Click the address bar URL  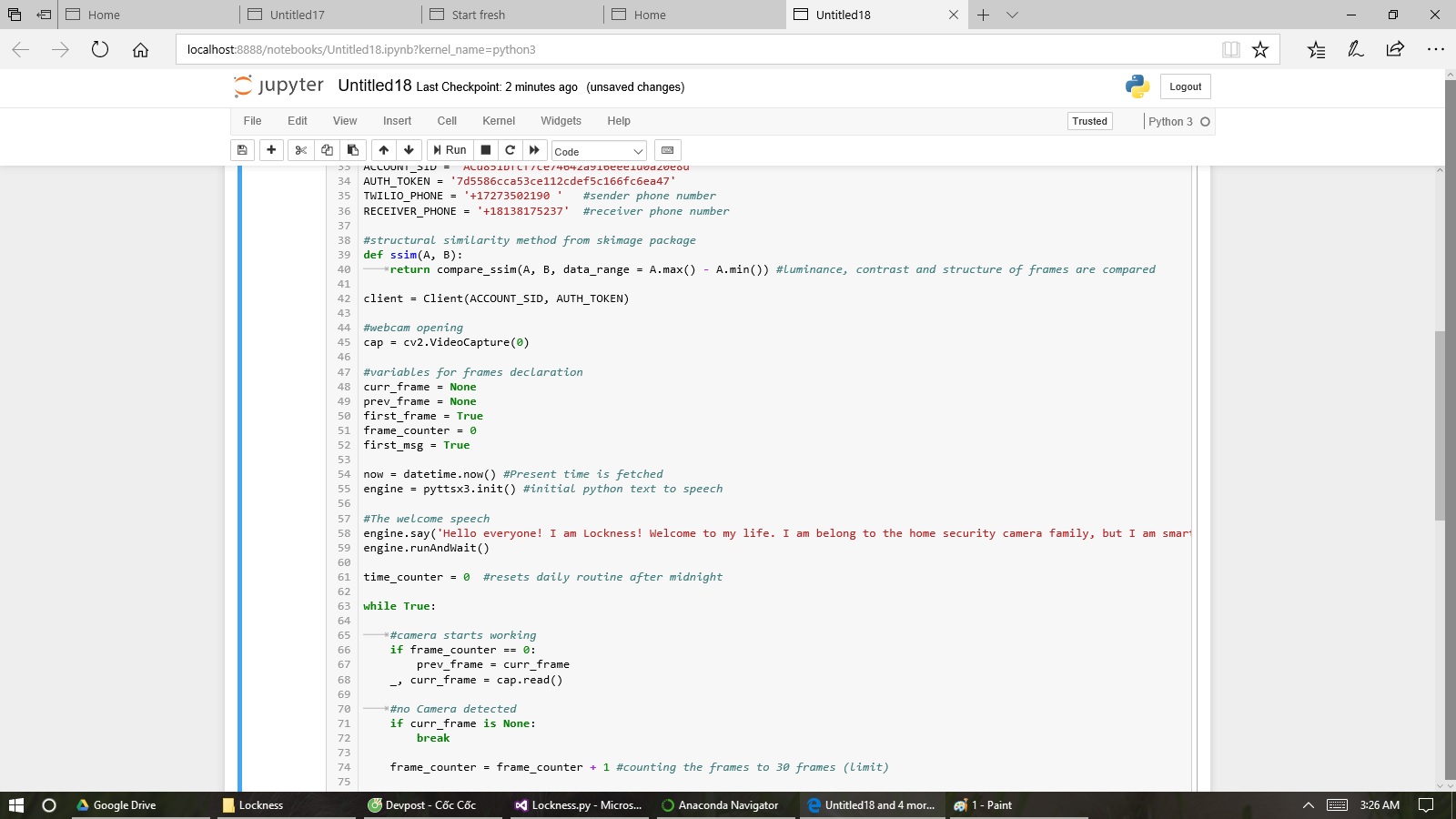pyautogui.click(x=361, y=49)
